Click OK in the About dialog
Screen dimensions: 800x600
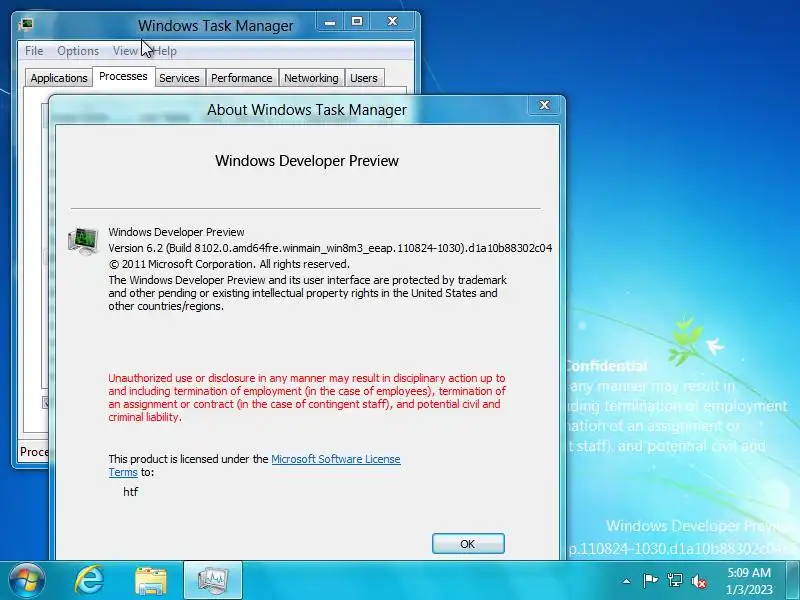click(x=468, y=544)
